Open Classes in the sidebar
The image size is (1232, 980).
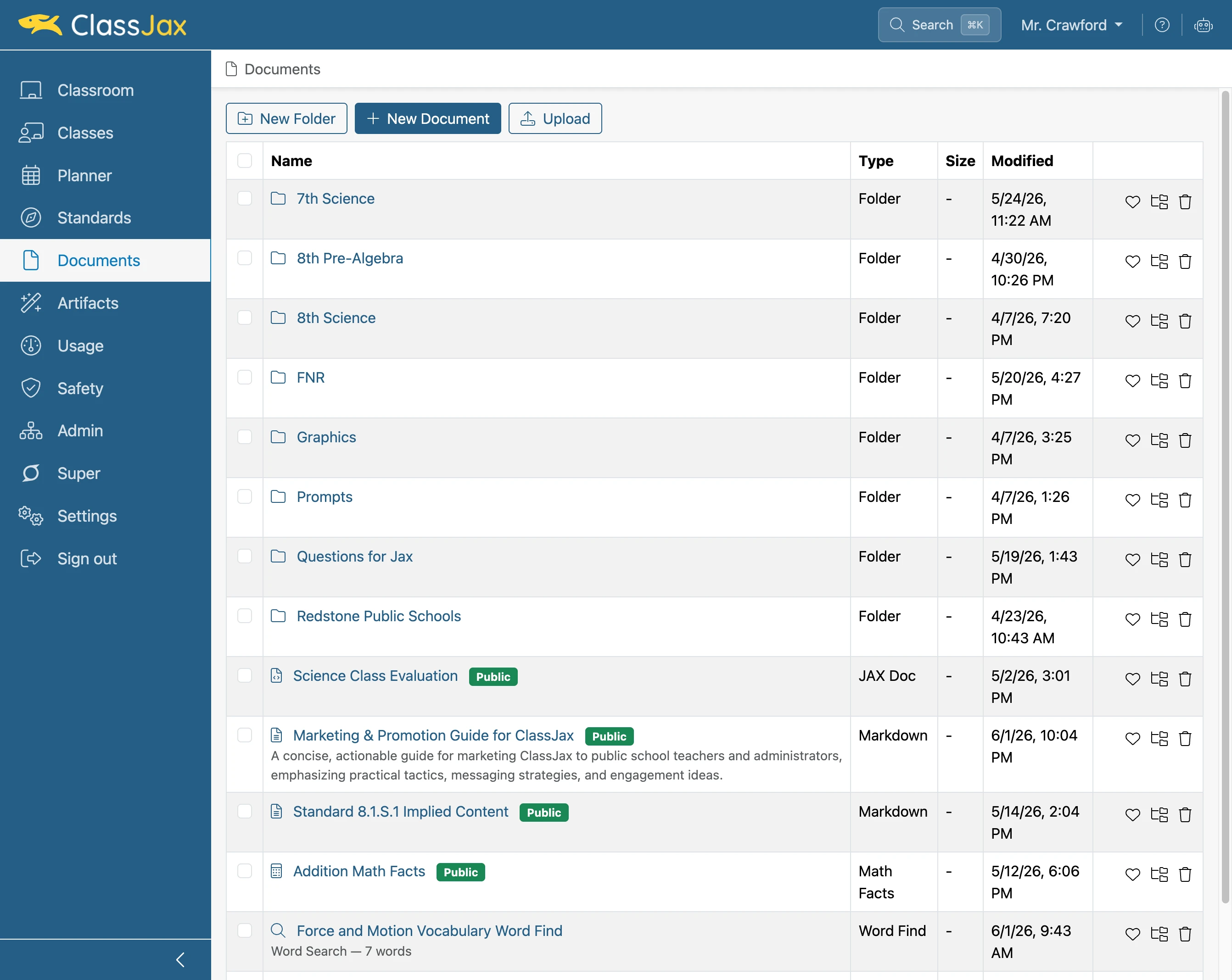(105, 133)
